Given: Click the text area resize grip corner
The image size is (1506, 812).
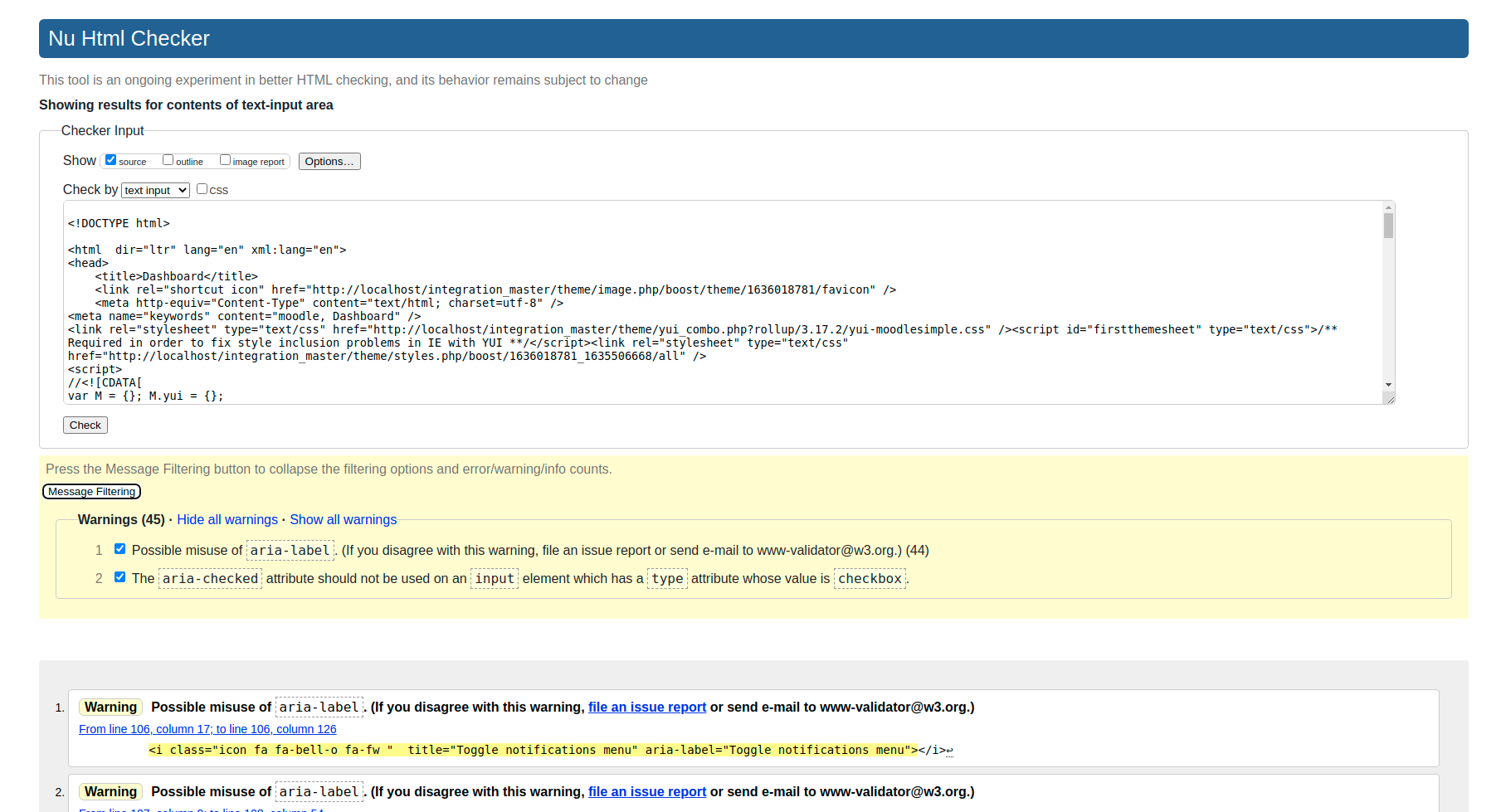Looking at the screenshot, I should [1390, 399].
